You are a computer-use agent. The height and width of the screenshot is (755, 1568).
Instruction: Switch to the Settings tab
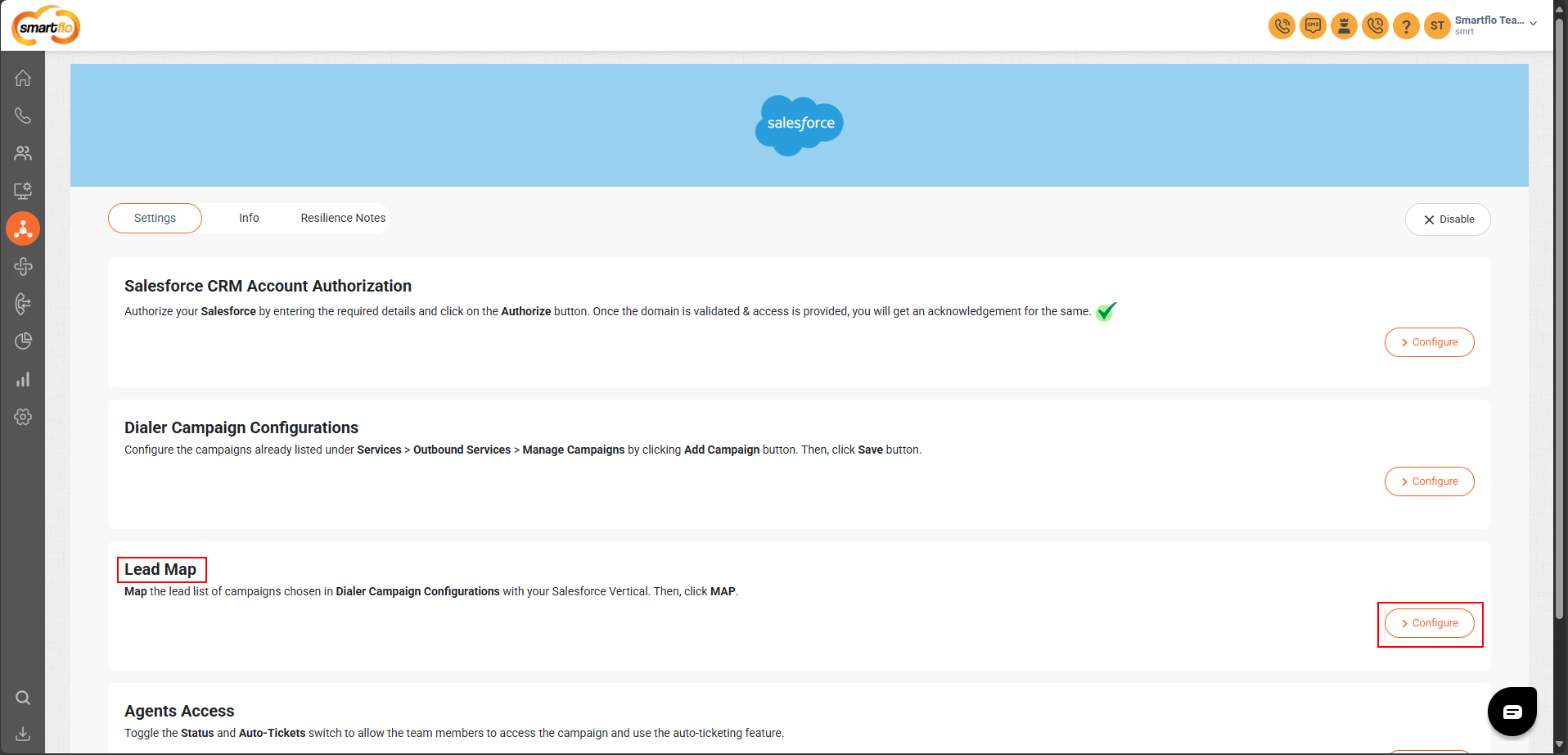[x=155, y=218]
